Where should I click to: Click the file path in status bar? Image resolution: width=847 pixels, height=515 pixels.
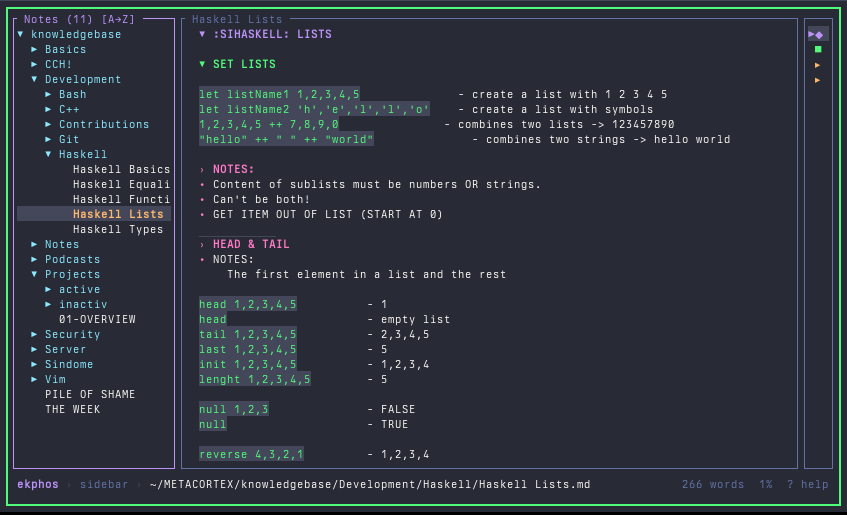tap(370, 484)
